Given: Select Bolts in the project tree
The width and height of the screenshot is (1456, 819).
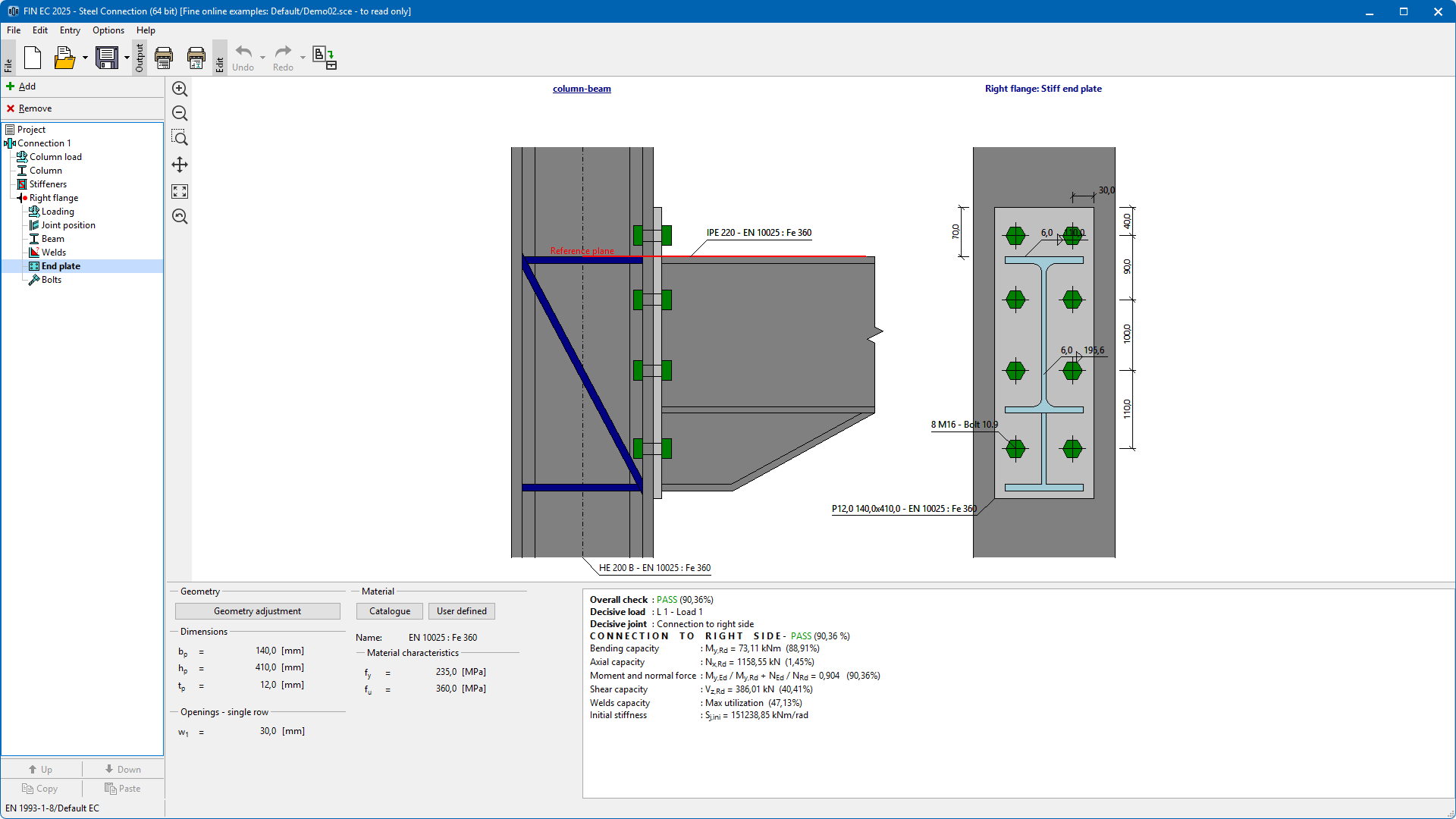Looking at the screenshot, I should (52, 280).
